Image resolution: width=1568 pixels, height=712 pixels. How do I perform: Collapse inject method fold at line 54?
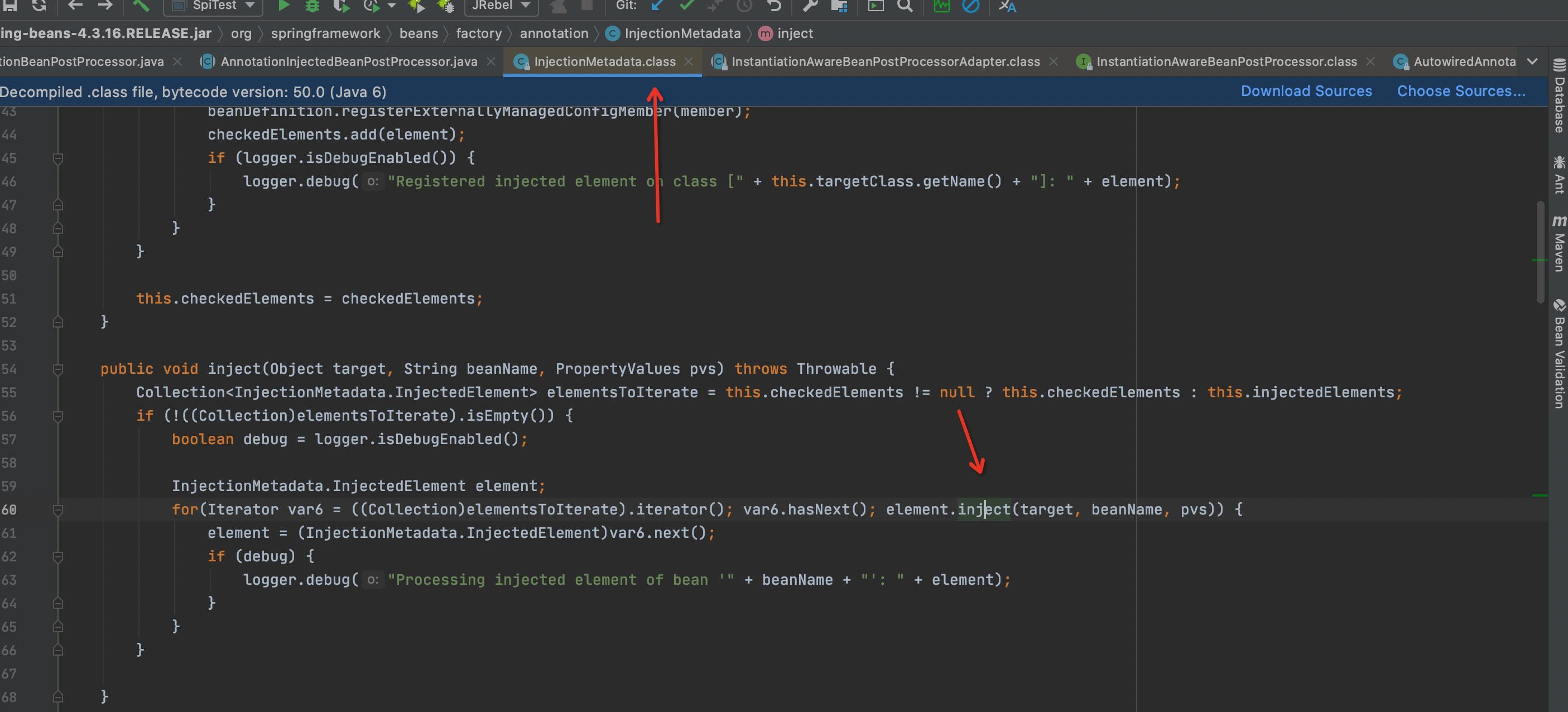pyautogui.click(x=58, y=369)
